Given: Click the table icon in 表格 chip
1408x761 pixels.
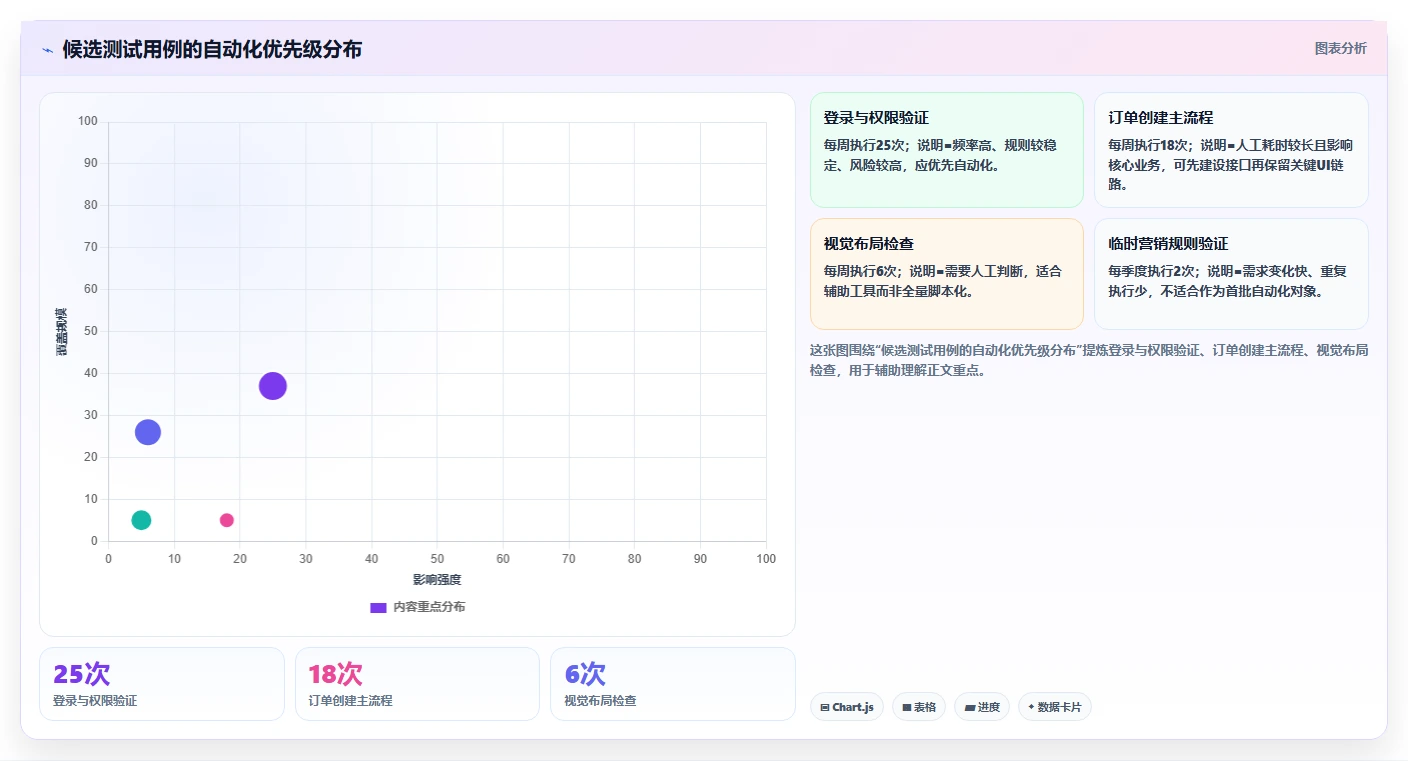Looking at the screenshot, I should 907,707.
